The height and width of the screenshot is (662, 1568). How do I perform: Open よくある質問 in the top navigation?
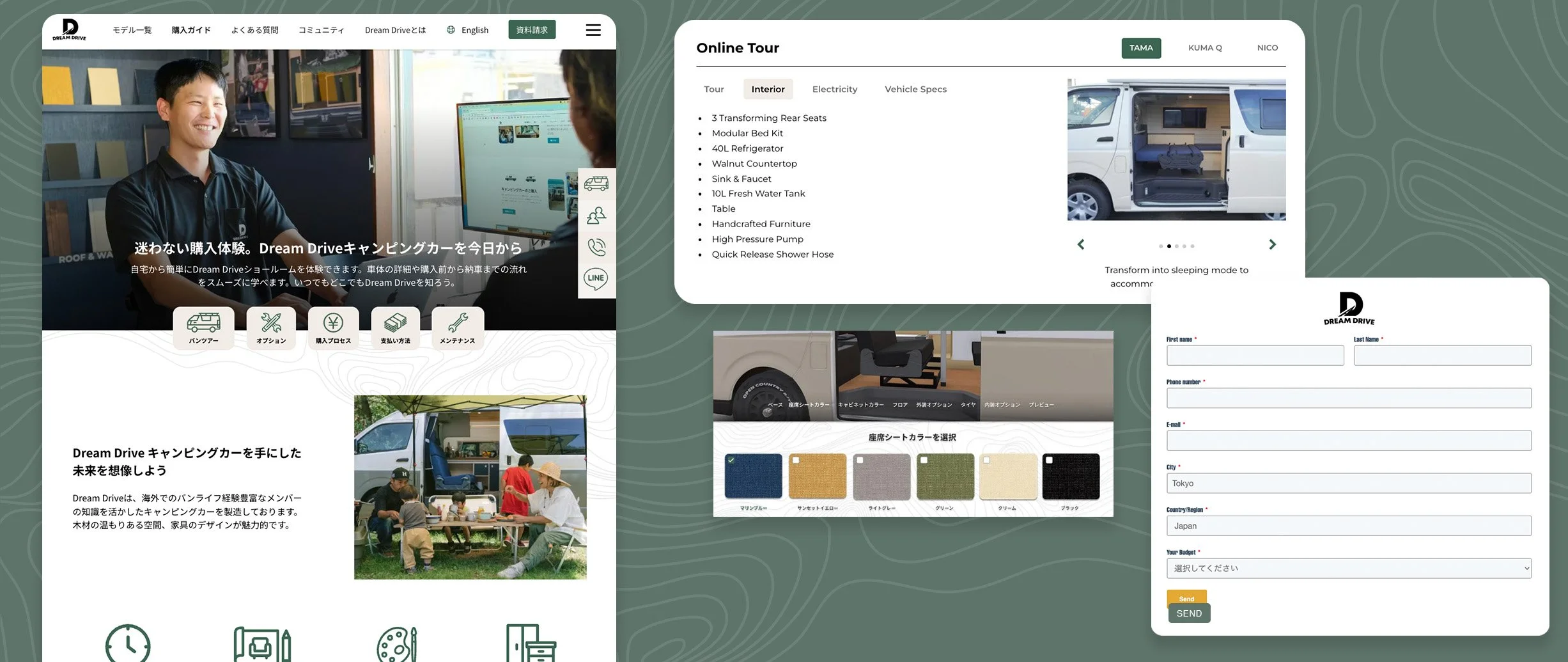tap(254, 30)
